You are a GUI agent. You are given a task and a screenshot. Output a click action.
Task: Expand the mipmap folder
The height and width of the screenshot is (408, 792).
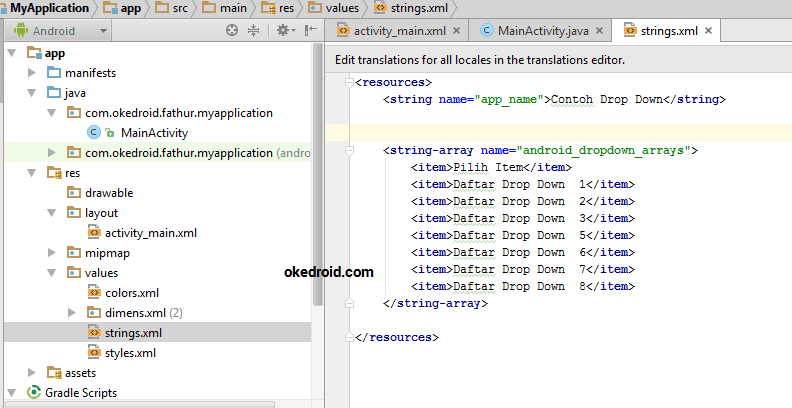[52, 252]
